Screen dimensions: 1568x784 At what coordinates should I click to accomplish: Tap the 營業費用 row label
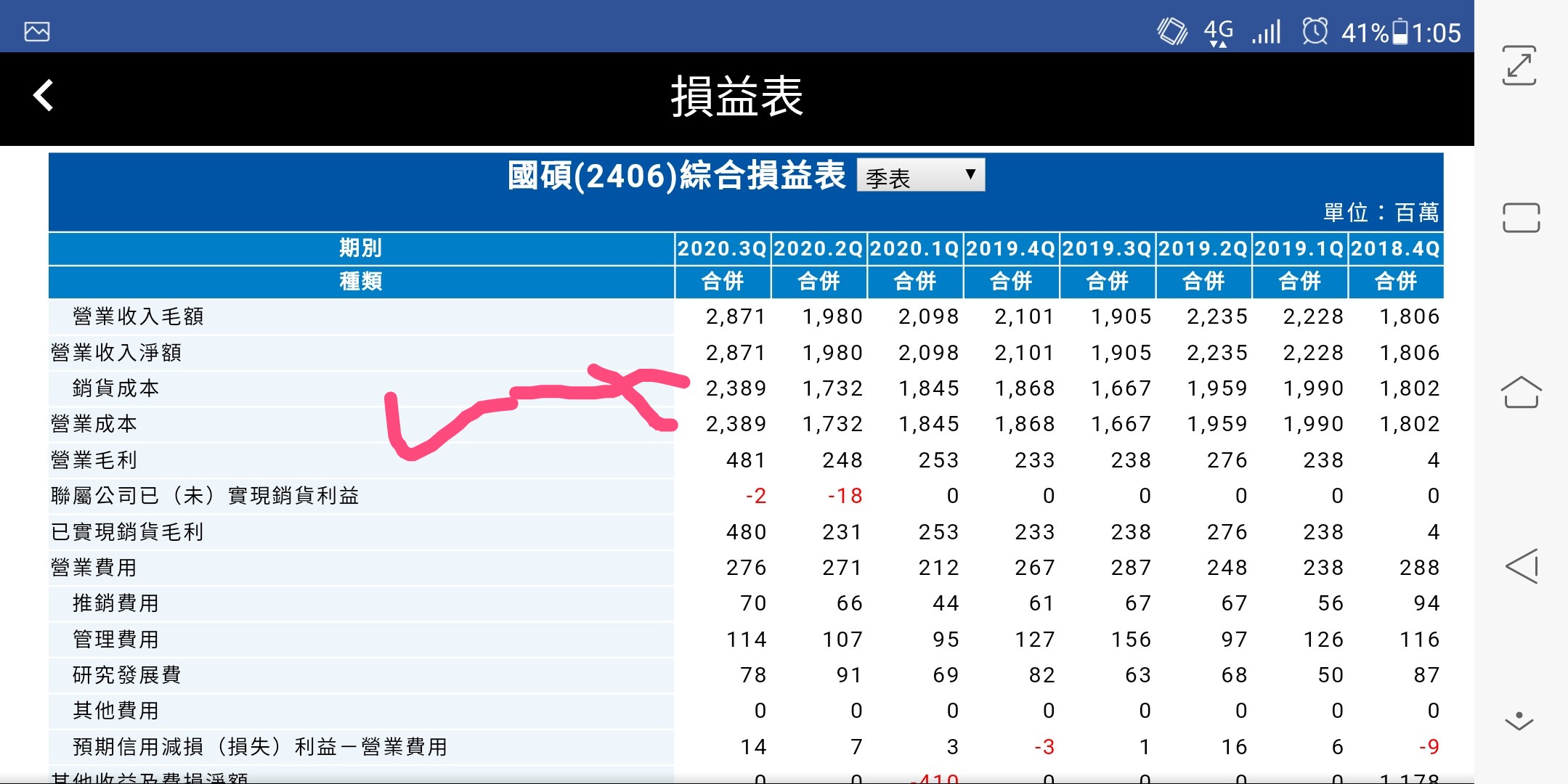(x=94, y=568)
